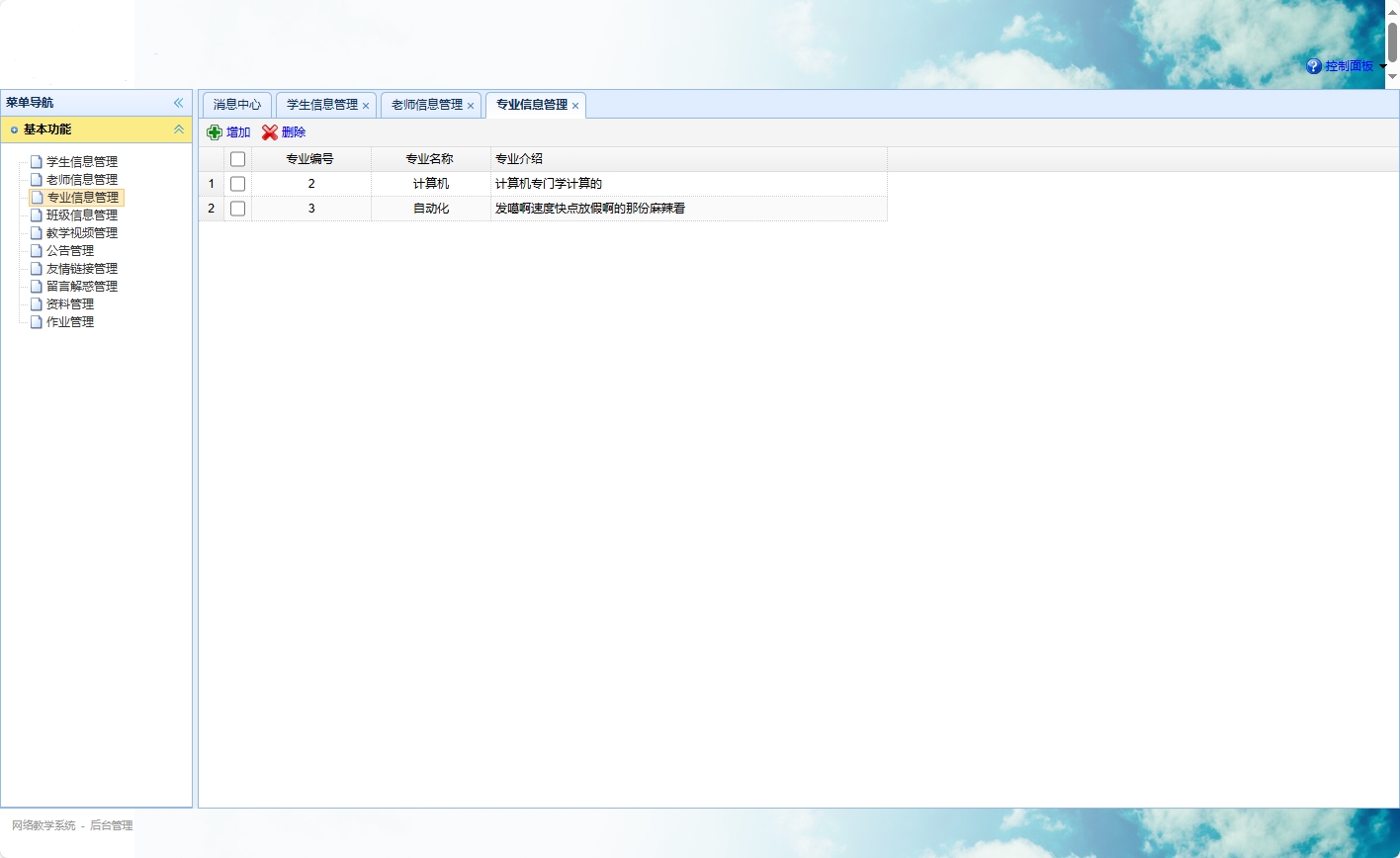Click the page icon beside 老师信息管理

tap(37, 180)
